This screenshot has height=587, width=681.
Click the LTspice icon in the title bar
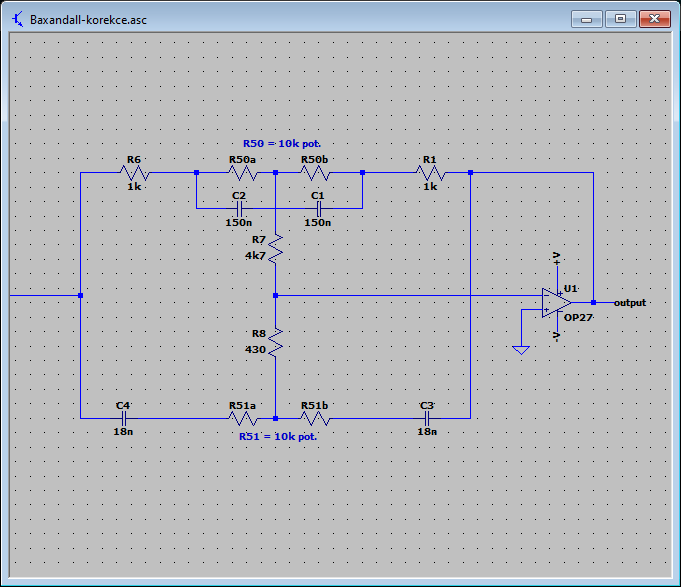point(17,20)
